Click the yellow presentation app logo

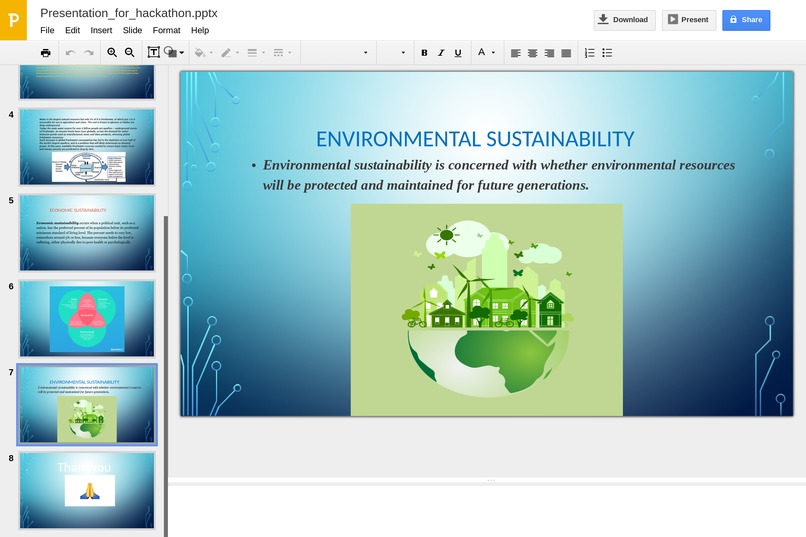(x=13, y=20)
